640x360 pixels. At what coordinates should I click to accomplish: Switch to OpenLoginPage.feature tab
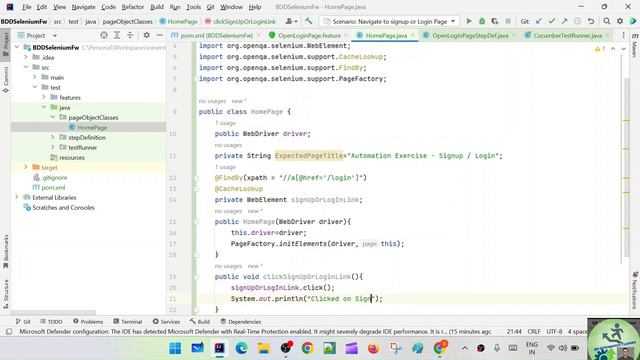click(309, 36)
